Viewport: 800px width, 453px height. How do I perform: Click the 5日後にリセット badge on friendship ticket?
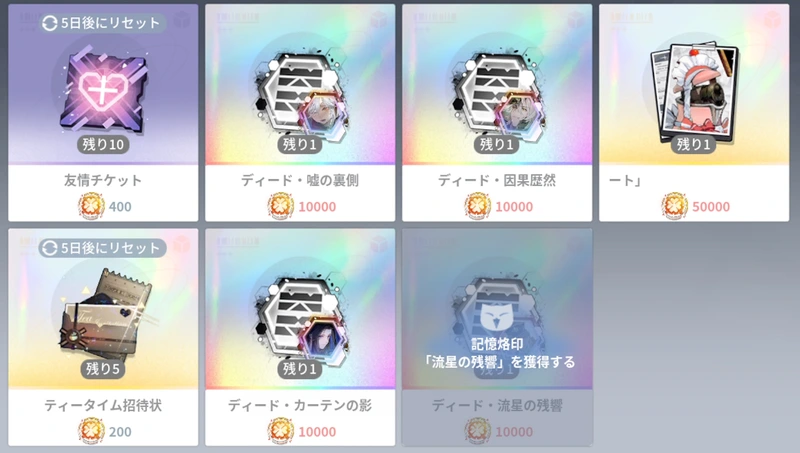(x=103, y=23)
